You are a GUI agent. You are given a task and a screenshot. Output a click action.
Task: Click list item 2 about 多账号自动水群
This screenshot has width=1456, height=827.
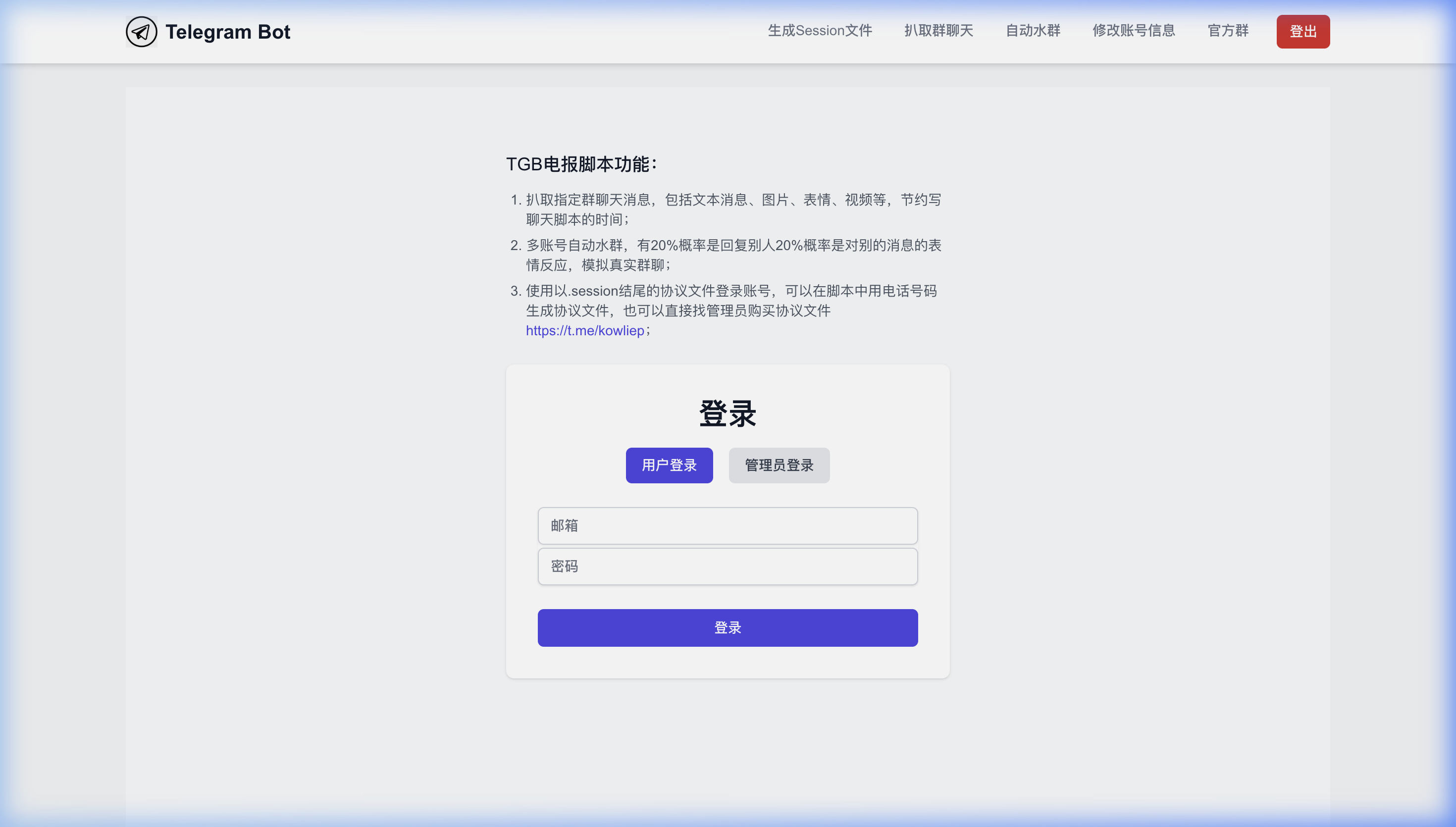pos(732,255)
